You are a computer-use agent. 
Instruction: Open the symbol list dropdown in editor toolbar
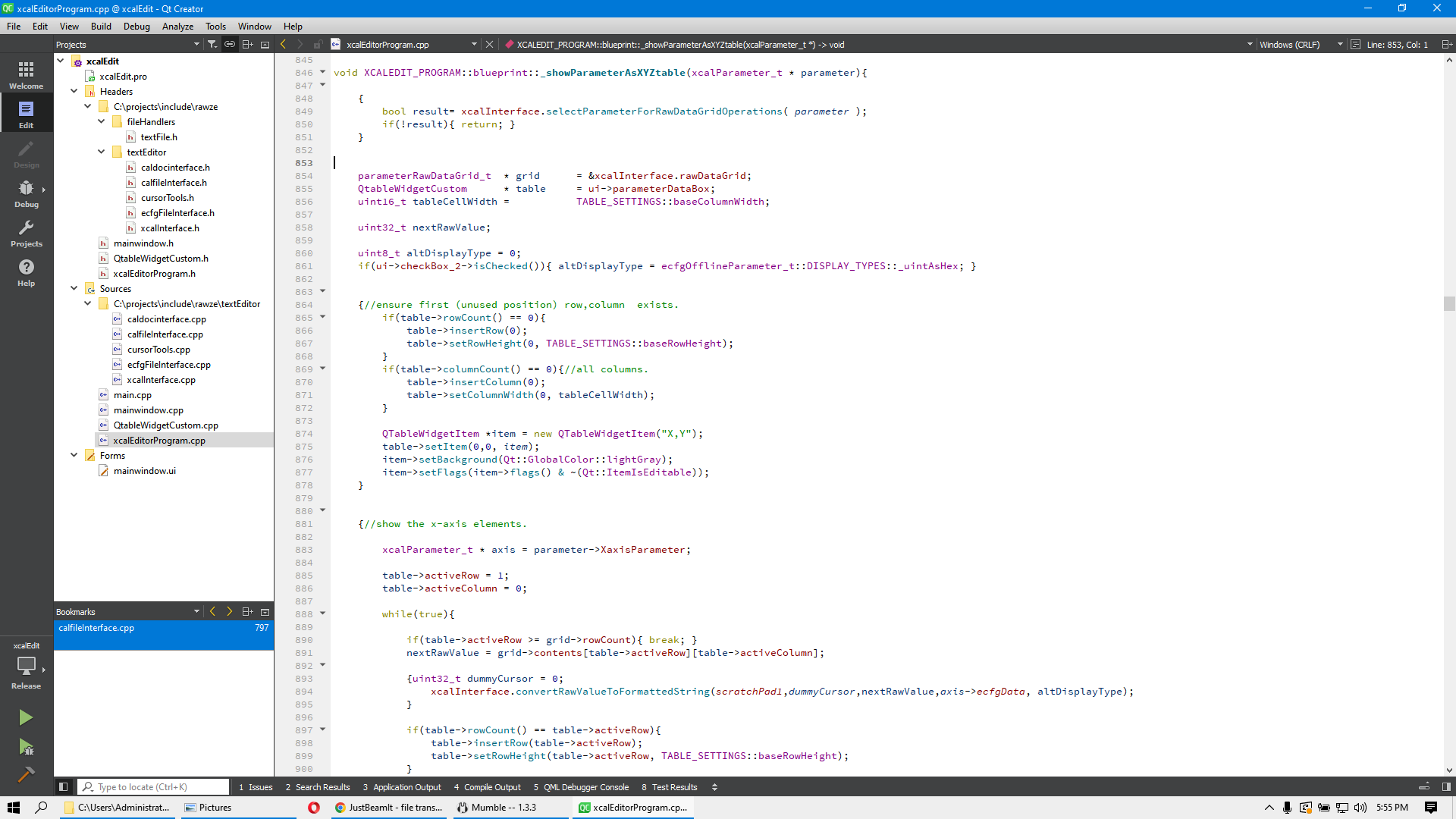coord(1250,44)
